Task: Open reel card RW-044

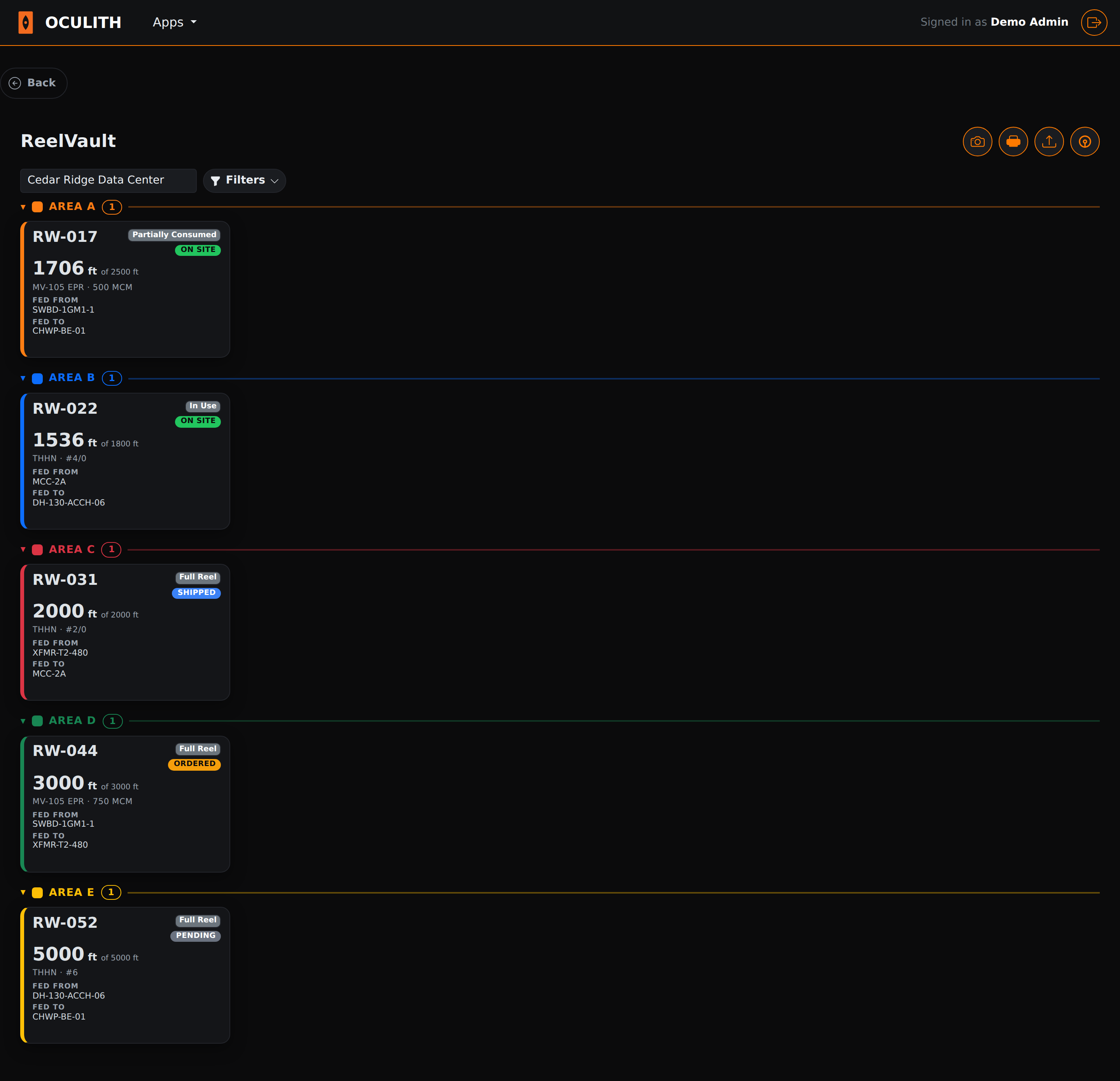Action: coord(125,804)
